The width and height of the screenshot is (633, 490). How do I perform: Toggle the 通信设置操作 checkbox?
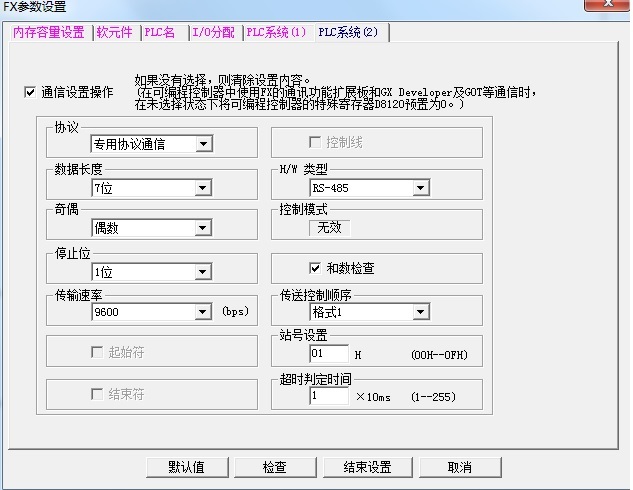(x=30, y=92)
